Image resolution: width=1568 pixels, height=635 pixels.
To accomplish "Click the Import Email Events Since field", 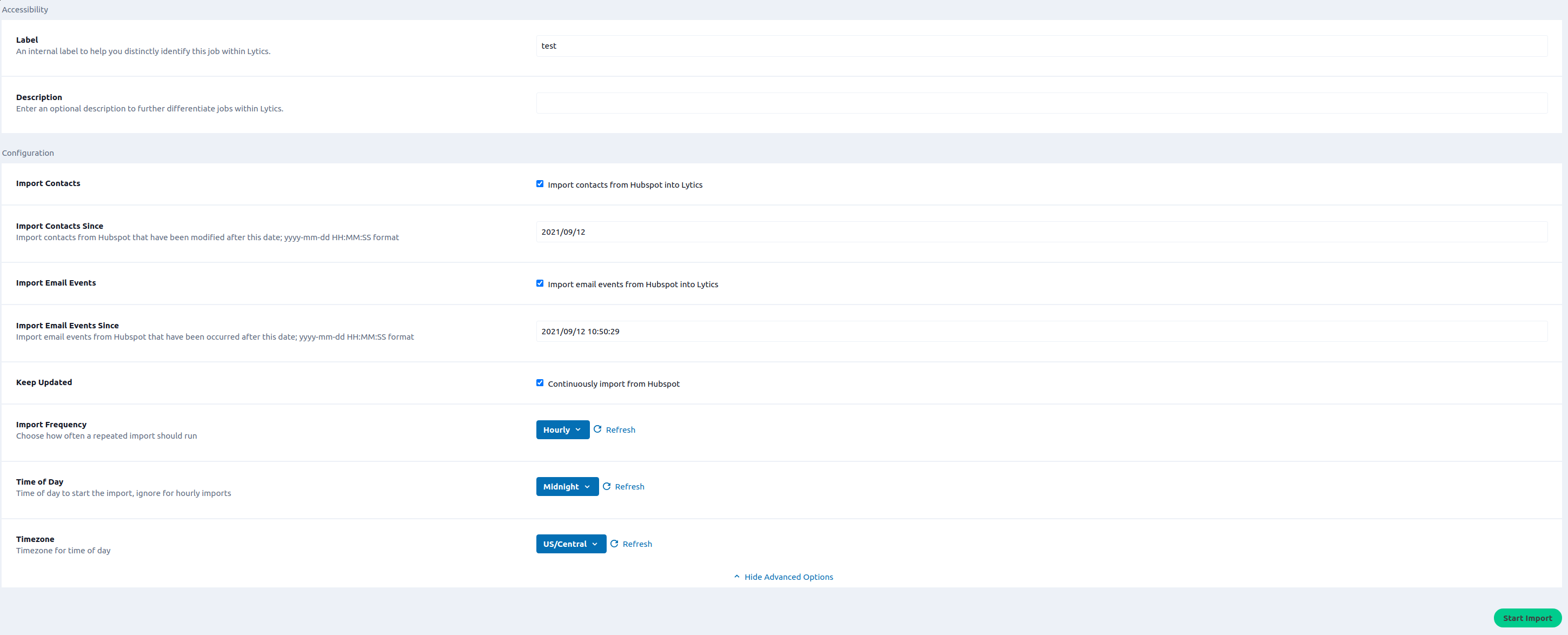I will coord(1041,331).
